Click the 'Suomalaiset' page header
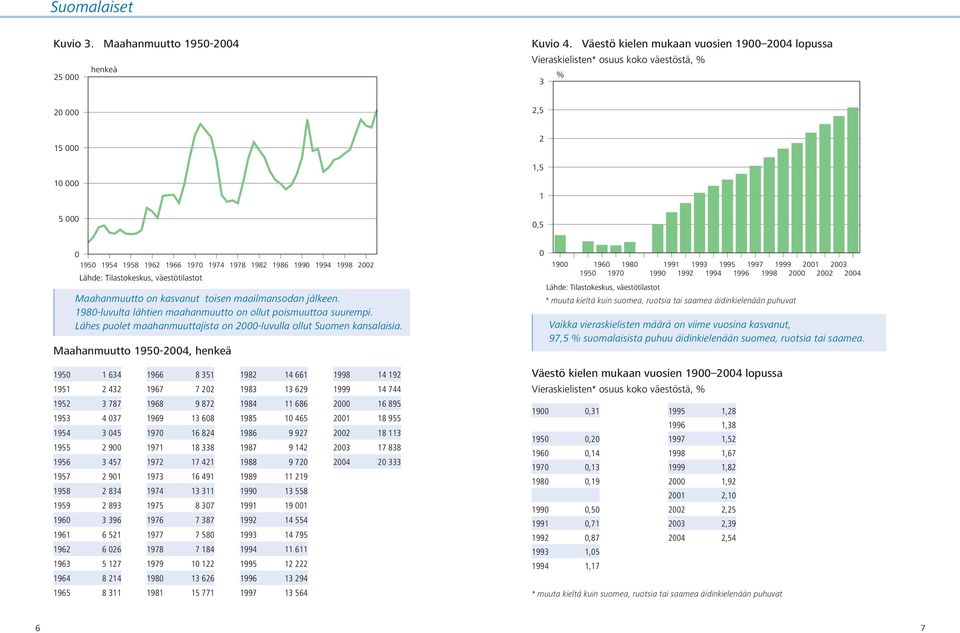The height and width of the screenshot is (633, 960). [x=91, y=7]
